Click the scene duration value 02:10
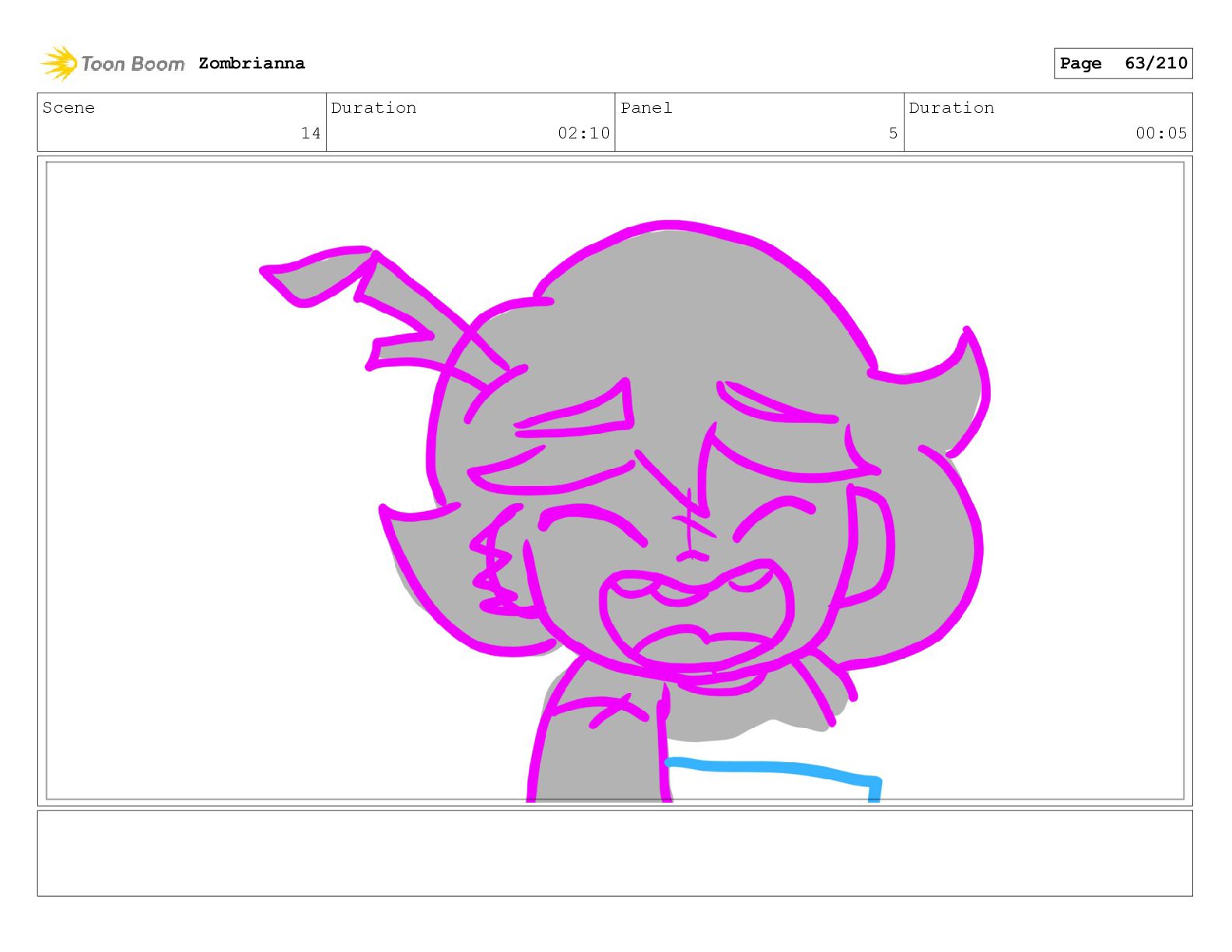 click(583, 133)
